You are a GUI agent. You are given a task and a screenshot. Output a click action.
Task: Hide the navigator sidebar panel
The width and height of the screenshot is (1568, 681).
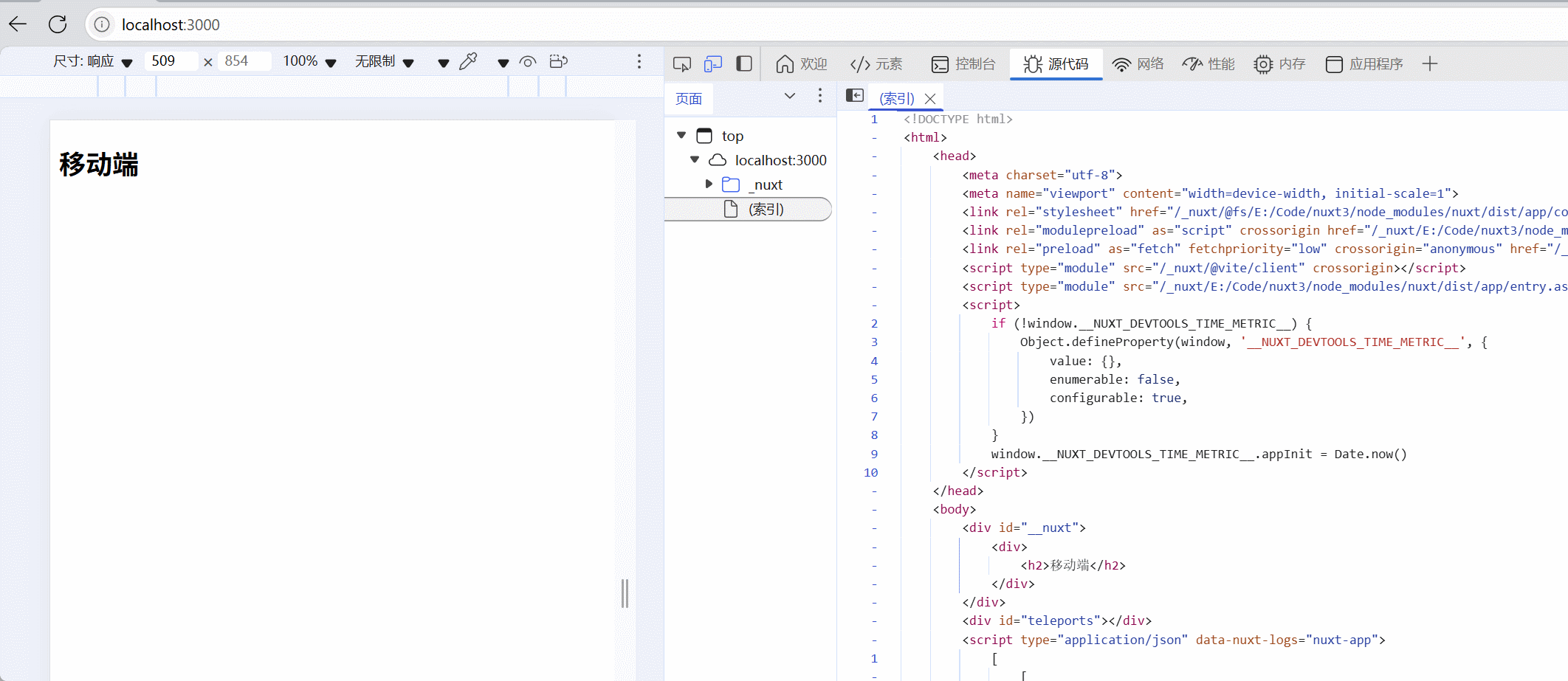pos(855,95)
